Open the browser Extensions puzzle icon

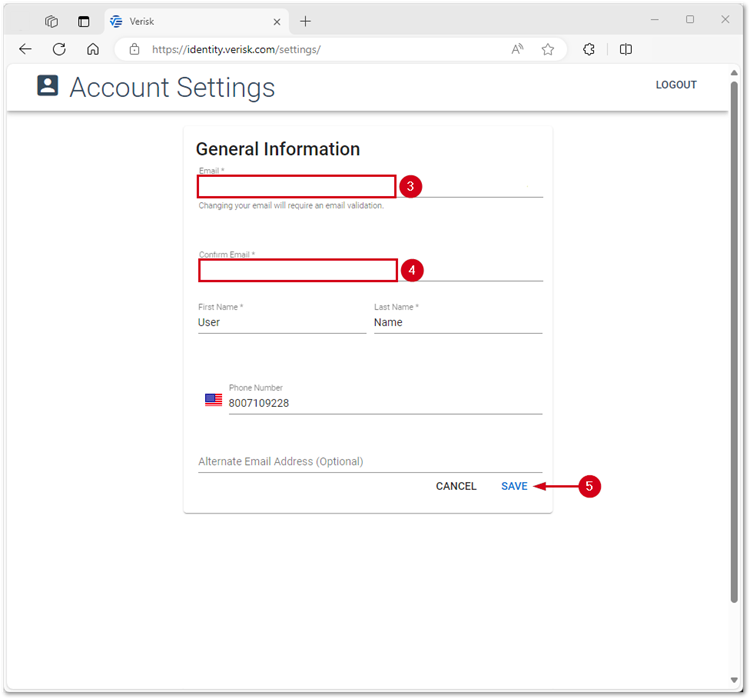pos(589,49)
